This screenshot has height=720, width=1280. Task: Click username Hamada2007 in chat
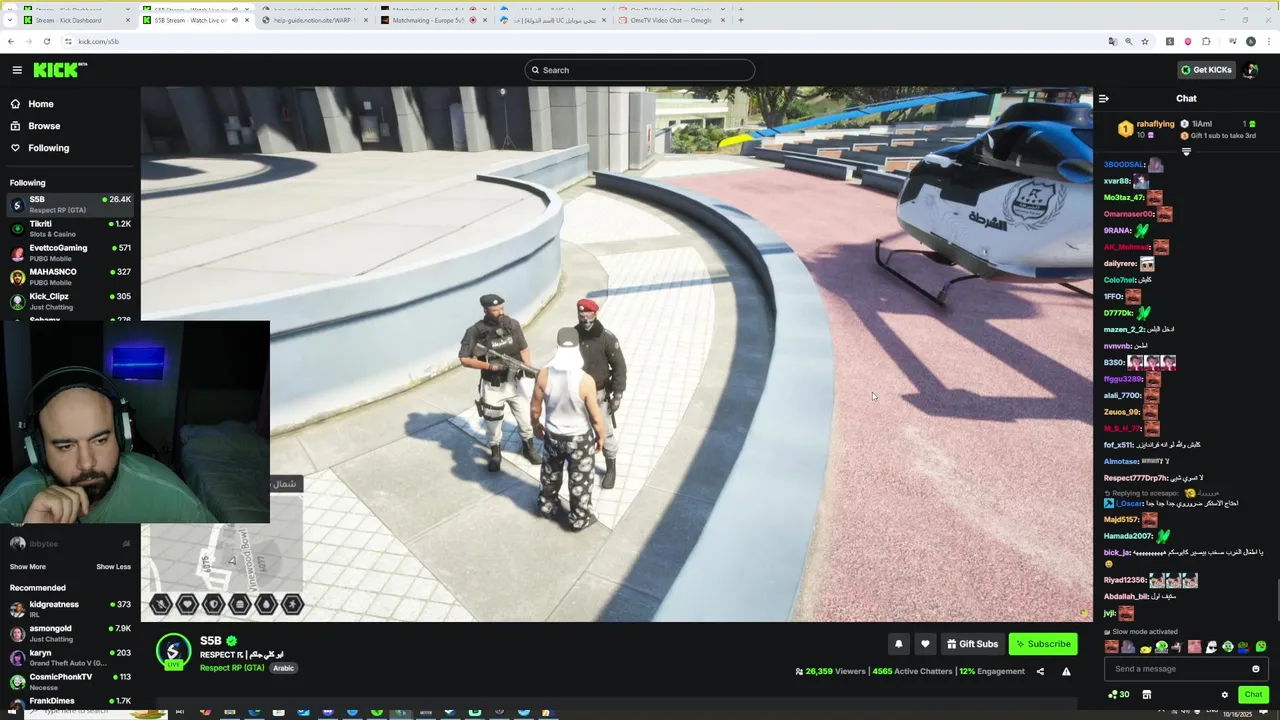[x=1128, y=536]
